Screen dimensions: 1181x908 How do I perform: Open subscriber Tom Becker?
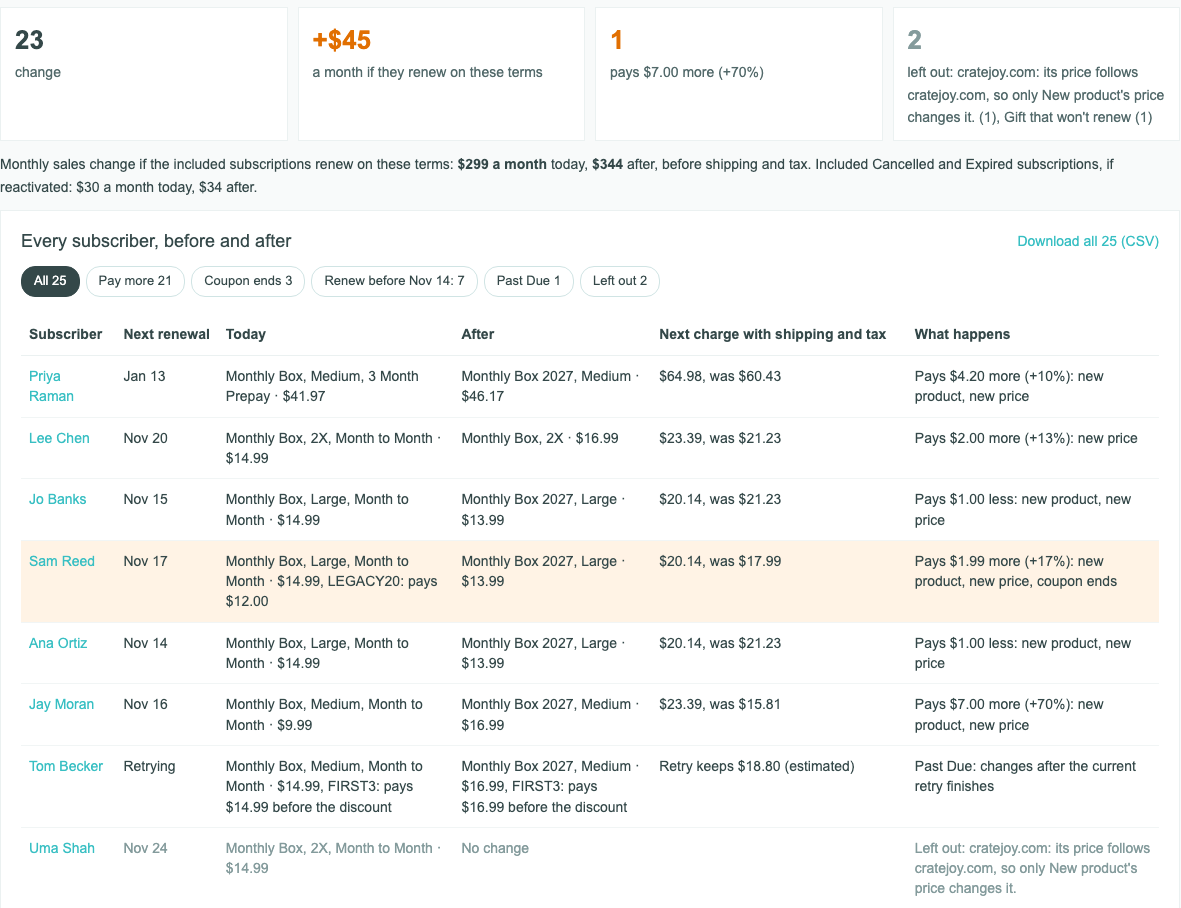66,766
